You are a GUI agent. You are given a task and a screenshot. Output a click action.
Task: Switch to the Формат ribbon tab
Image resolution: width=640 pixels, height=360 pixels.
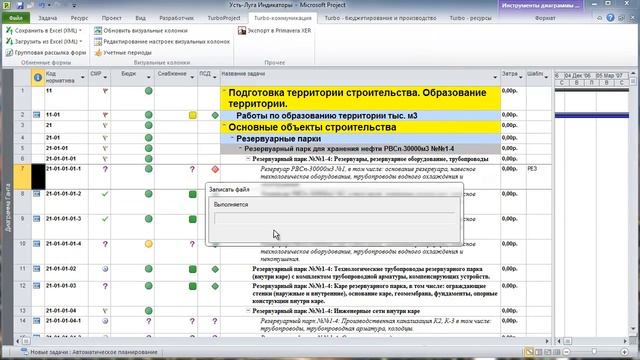tap(545, 18)
